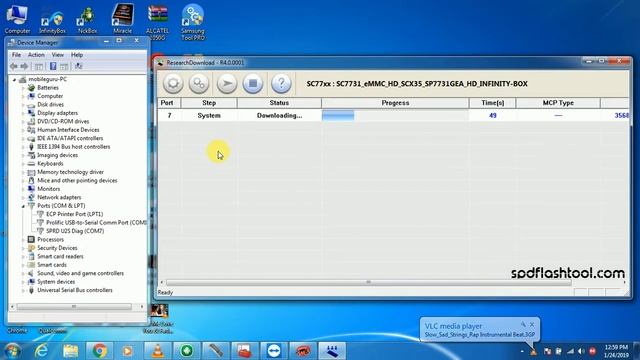Open the Settings double-gear icon in ResearchDownload
640x360 pixels.
point(199,83)
